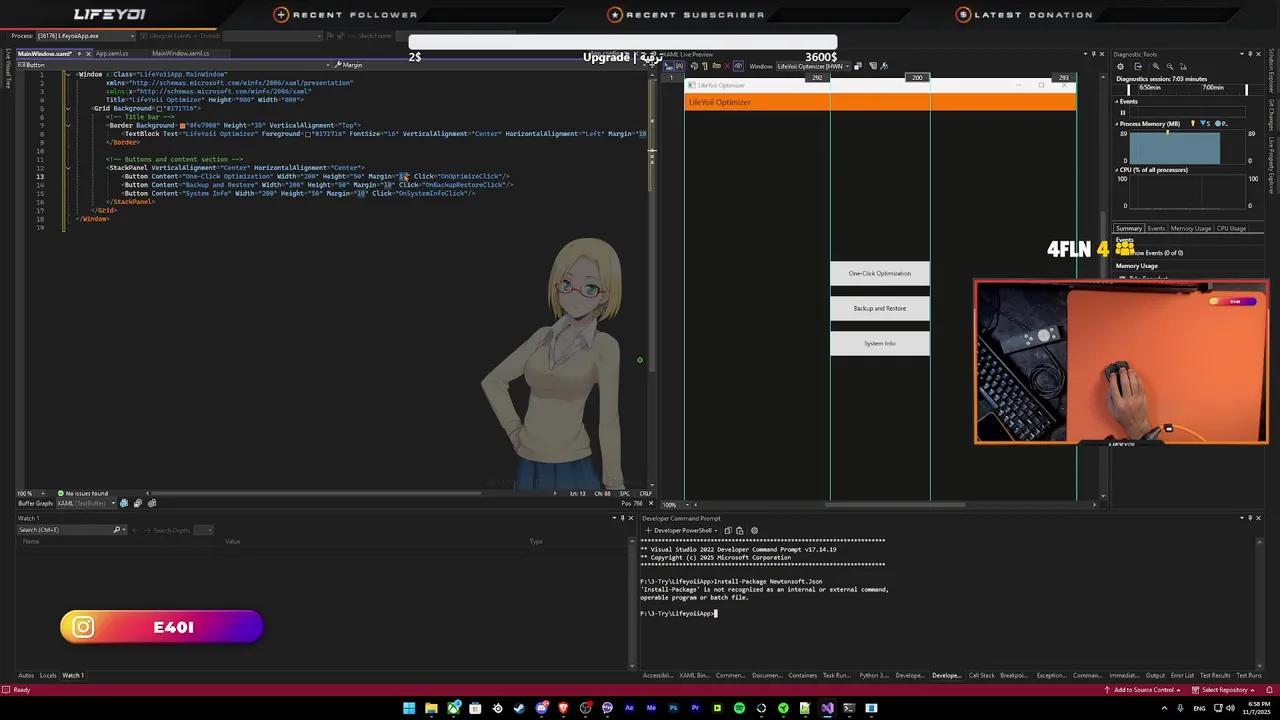Collapse the Window element on line 1

pos(68,74)
